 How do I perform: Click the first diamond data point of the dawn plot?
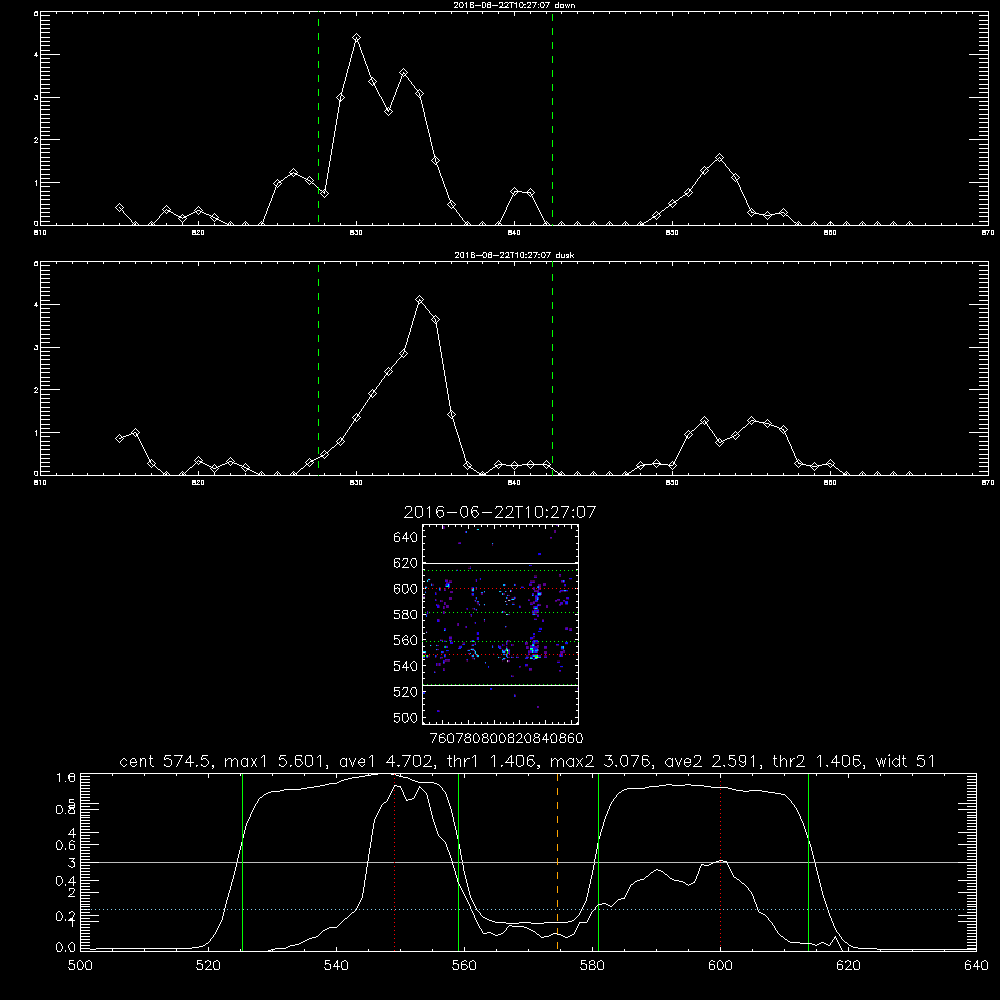tap(119, 208)
